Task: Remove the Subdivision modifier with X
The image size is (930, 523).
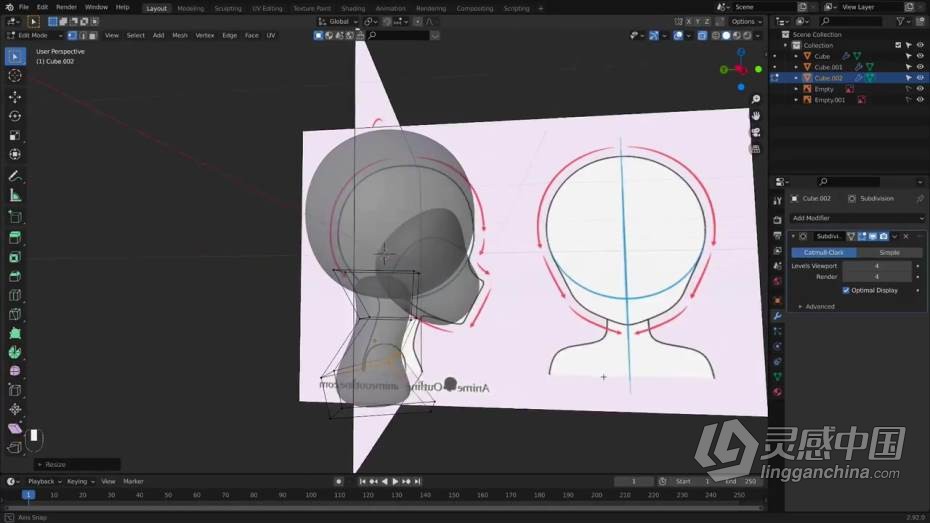Action: pyautogui.click(x=906, y=237)
